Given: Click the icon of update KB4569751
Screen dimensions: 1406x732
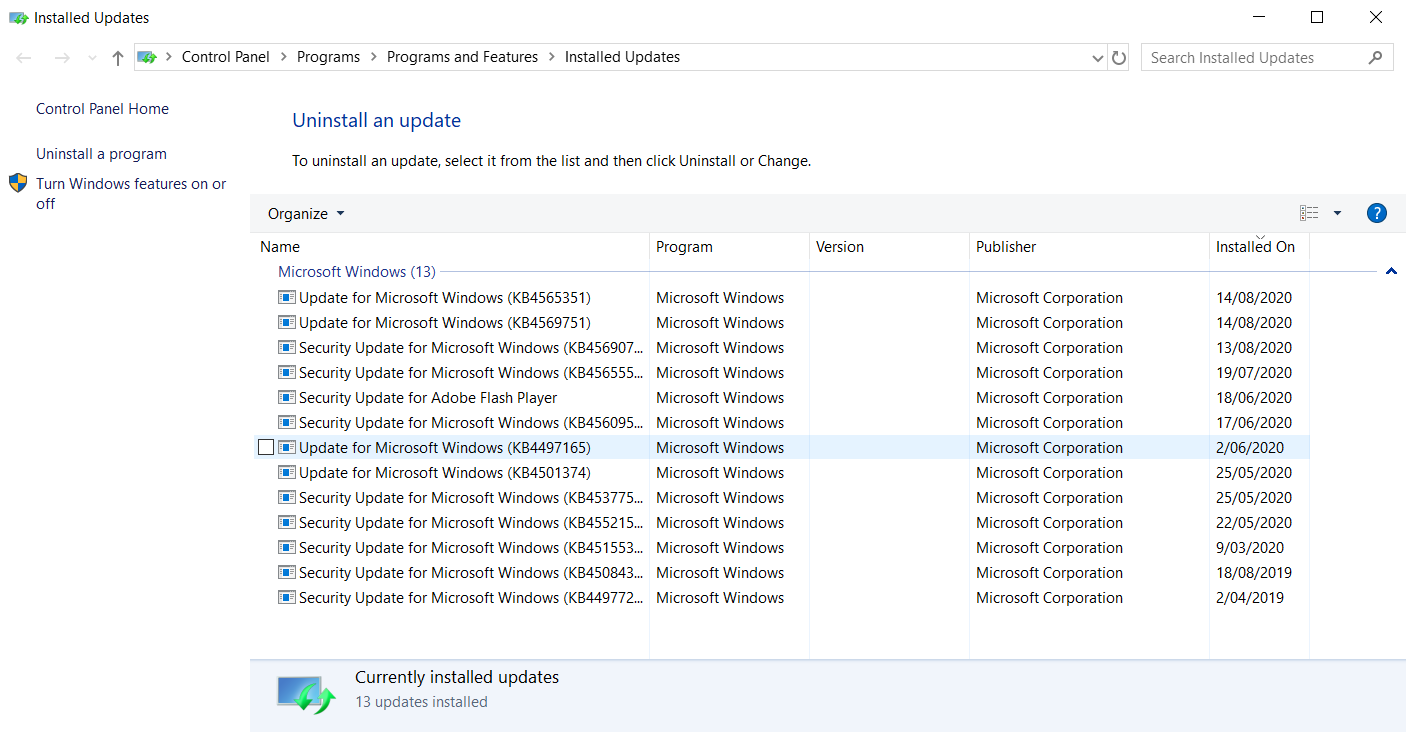Looking at the screenshot, I should point(287,322).
